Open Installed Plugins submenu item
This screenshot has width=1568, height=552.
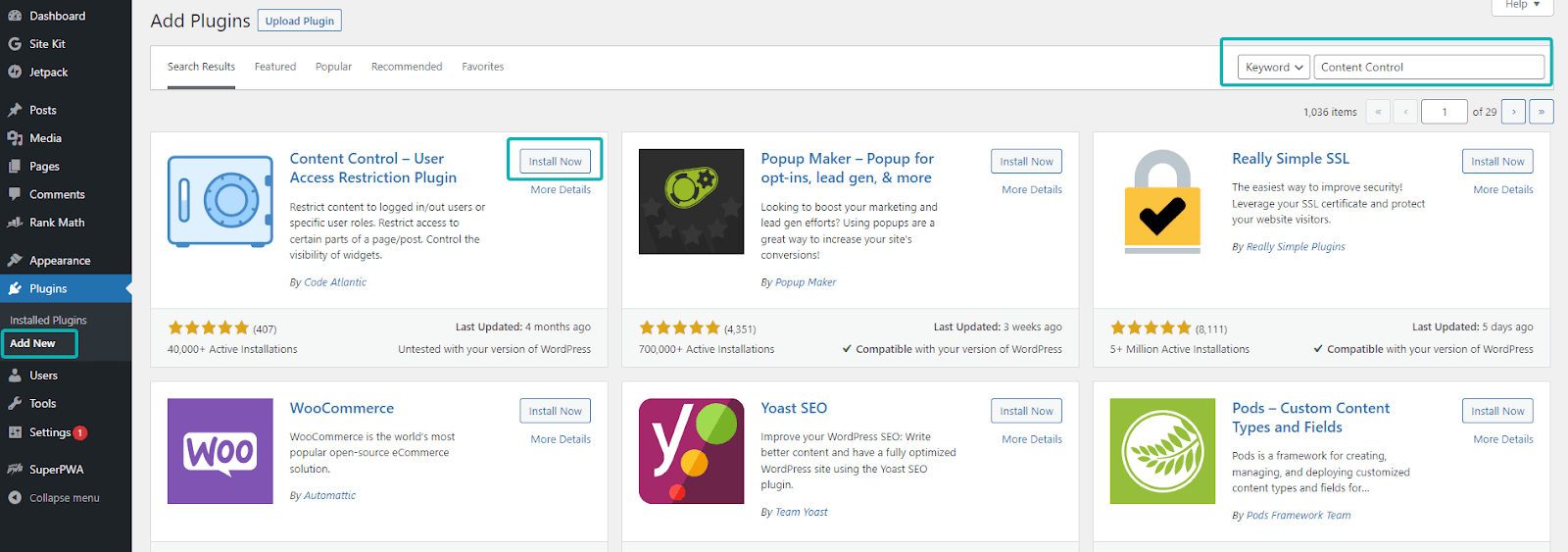coord(48,321)
